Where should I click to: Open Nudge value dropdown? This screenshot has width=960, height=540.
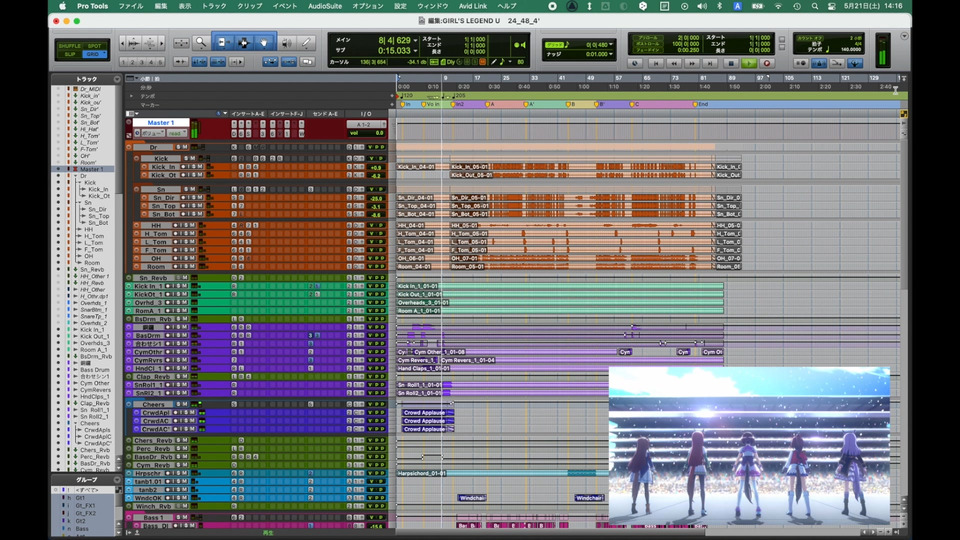[x=611, y=54]
